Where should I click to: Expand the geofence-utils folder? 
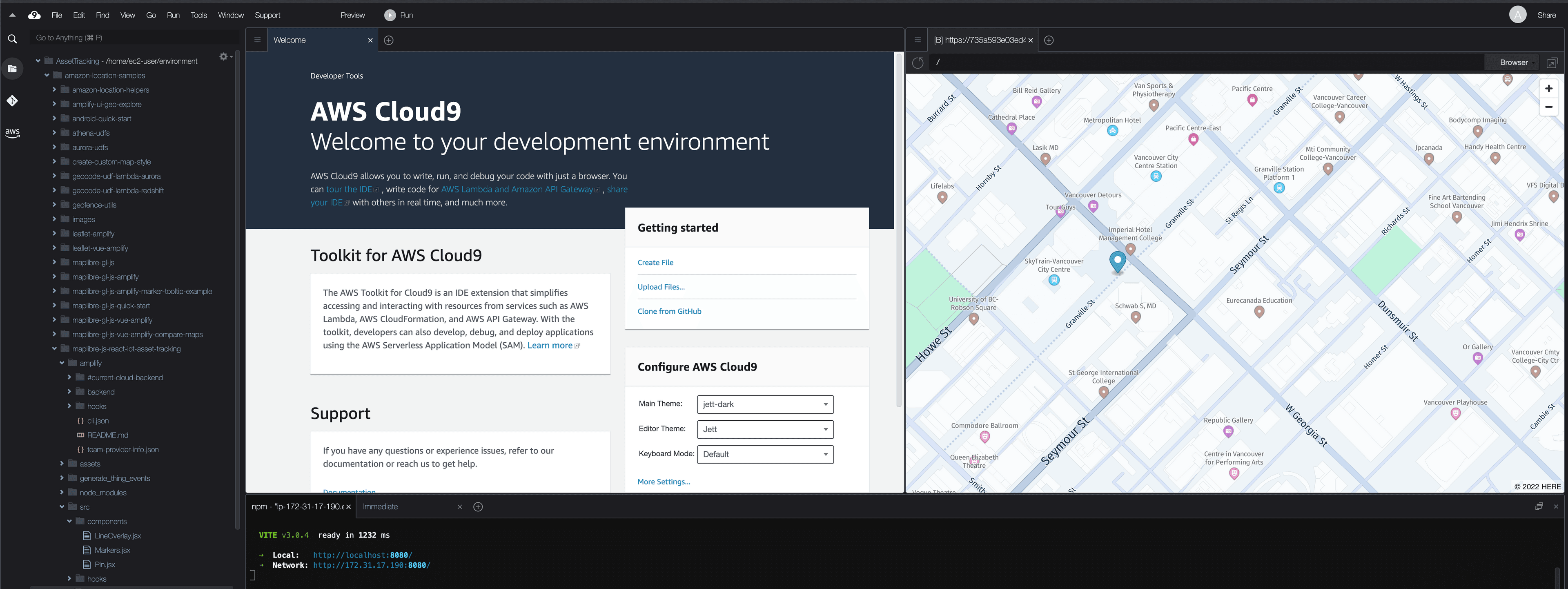[x=54, y=205]
